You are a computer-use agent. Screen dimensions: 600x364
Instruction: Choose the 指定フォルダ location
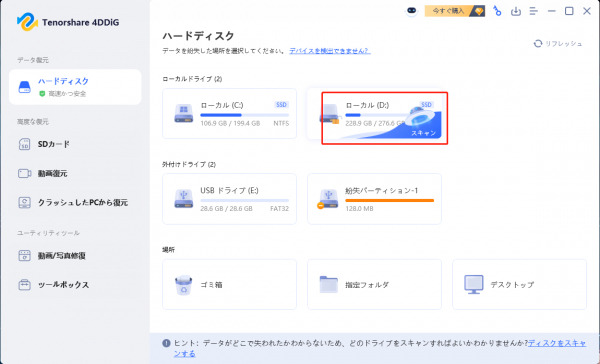tap(374, 284)
